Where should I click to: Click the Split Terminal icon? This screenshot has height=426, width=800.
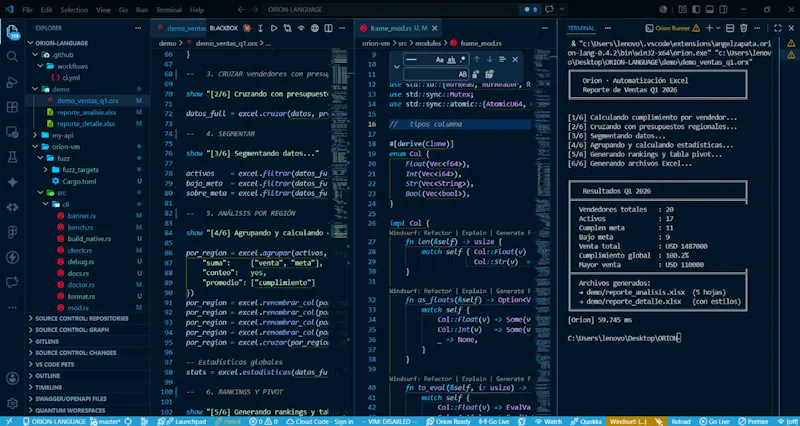730,29
